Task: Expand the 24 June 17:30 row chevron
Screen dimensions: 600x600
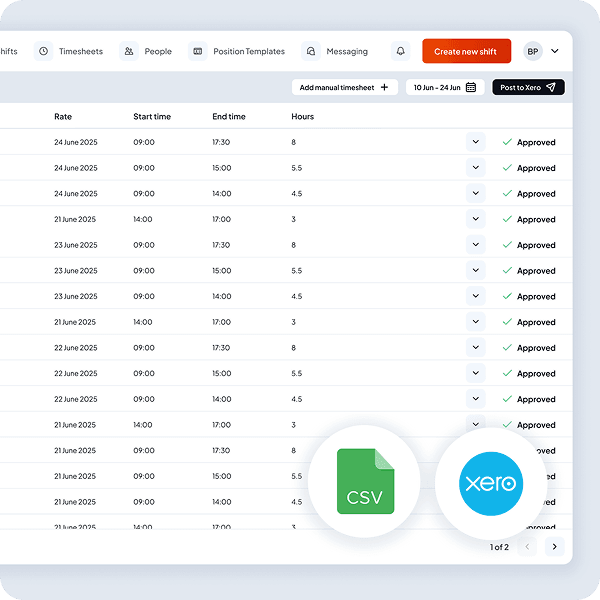Action: pos(476,142)
